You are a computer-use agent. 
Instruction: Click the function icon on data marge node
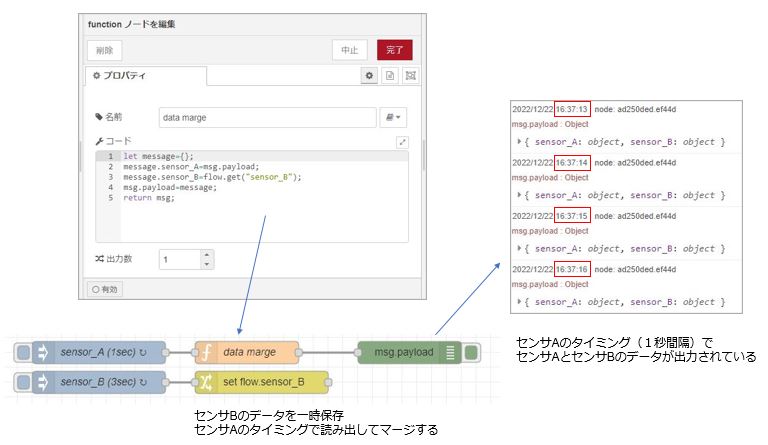tap(206, 353)
